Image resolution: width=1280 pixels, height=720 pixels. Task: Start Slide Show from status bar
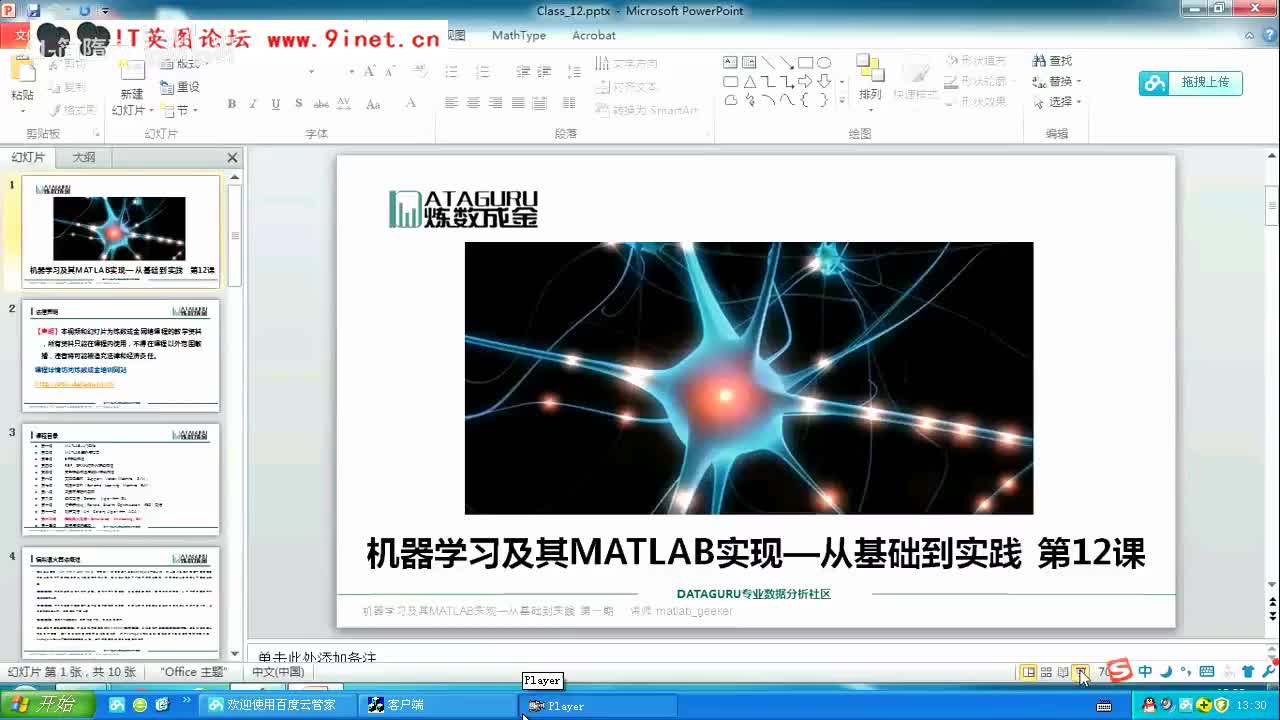click(x=1081, y=672)
